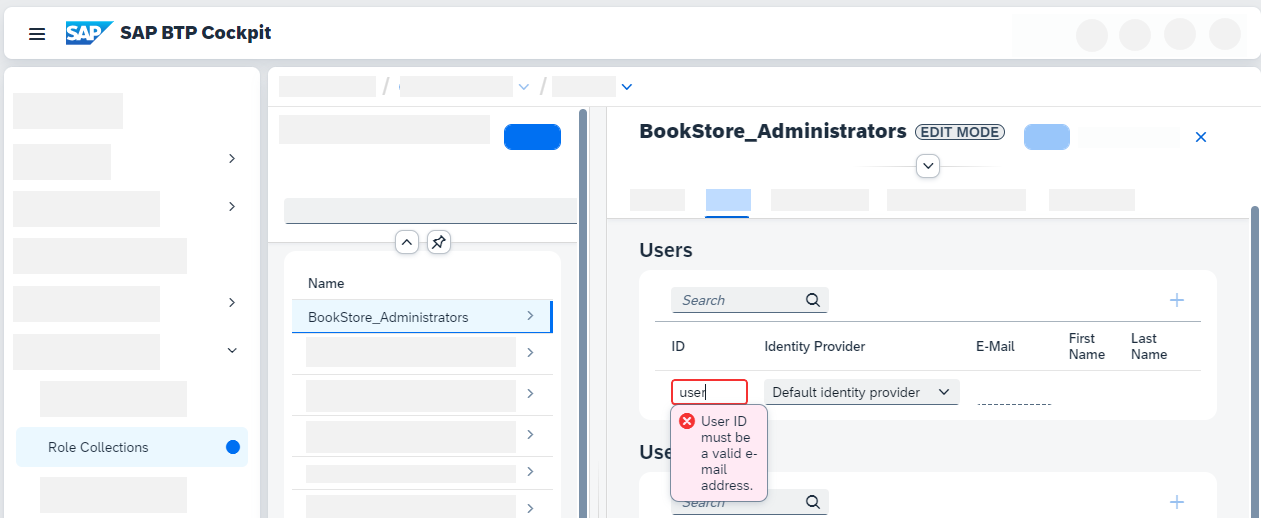This screenshot has height=518, width=1261.
Task: Select the BookStore_Administrators list row
Action: (422, 316)
